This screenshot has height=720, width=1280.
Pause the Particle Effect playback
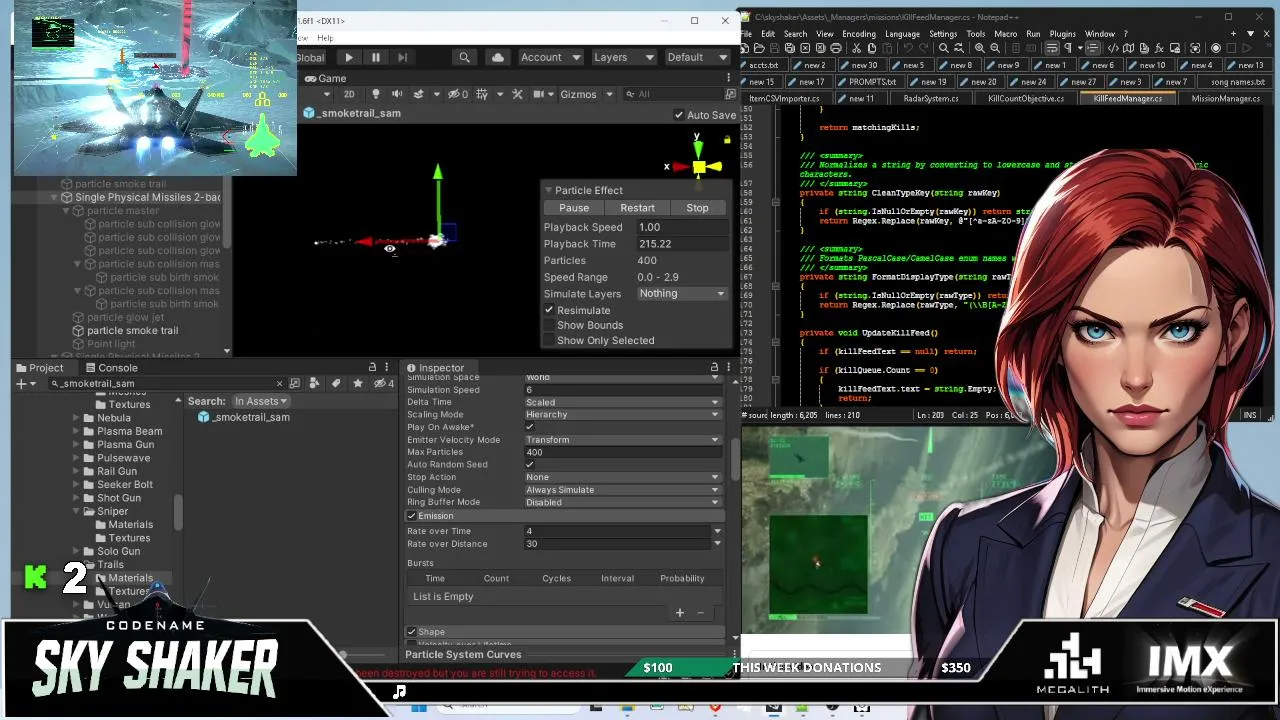pos(574,208)
